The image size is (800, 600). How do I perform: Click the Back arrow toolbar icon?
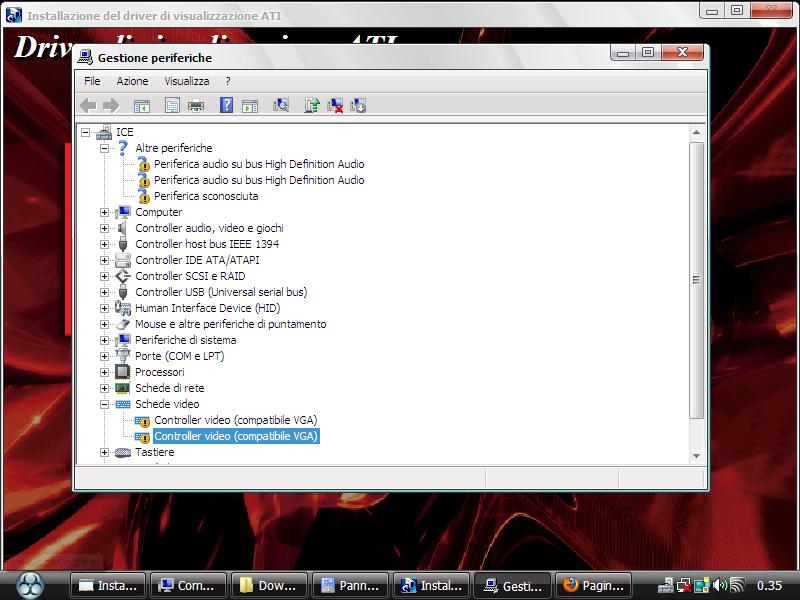point(88,106)
